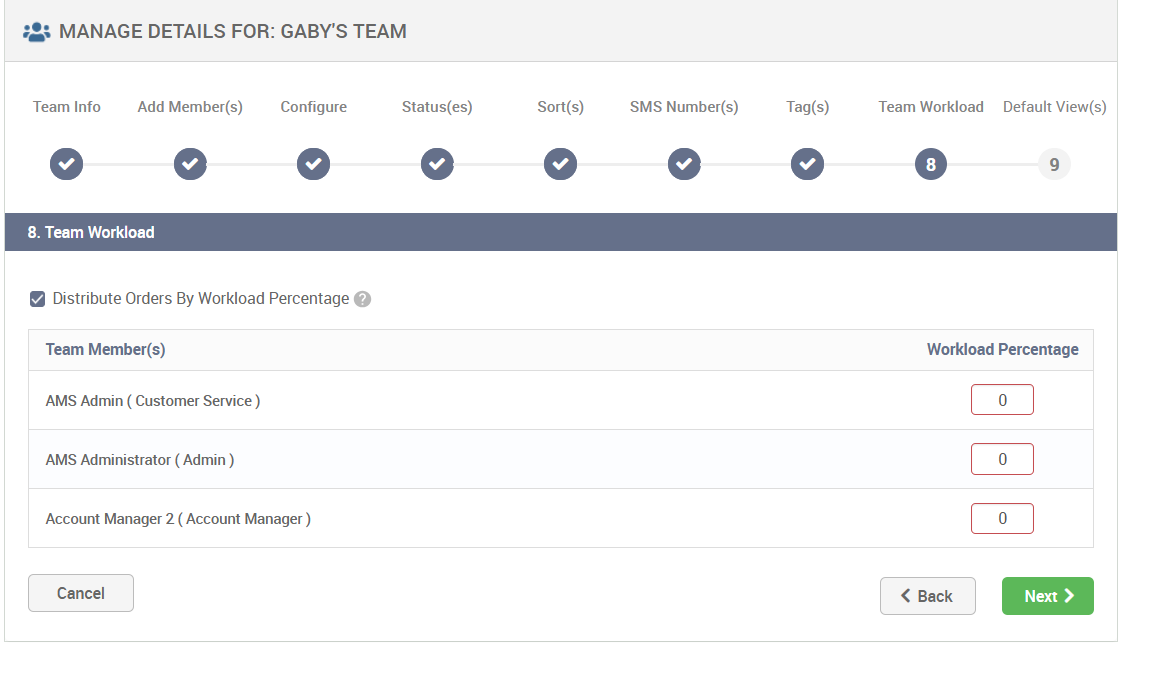Select the Configure step checkmark icon
The image size is (1162, 682).
(x=313, y=163)
